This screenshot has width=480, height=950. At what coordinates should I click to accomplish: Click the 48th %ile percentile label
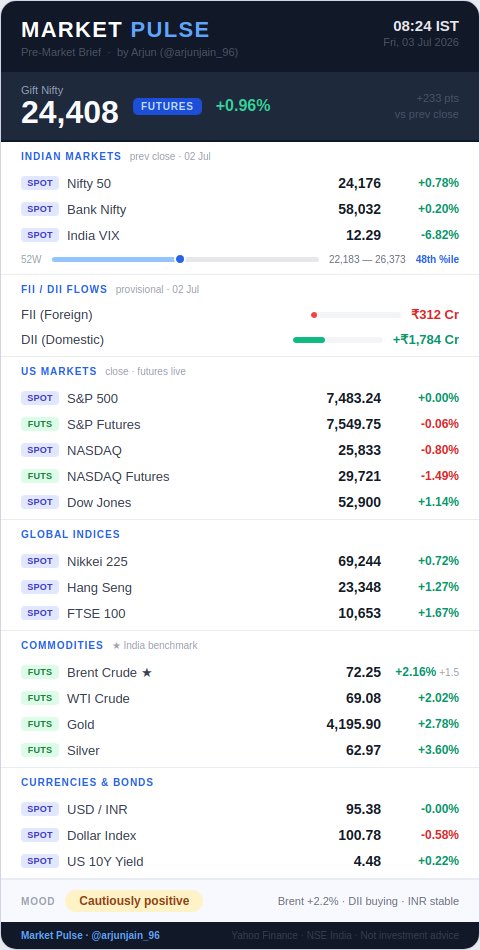[437, 259]
